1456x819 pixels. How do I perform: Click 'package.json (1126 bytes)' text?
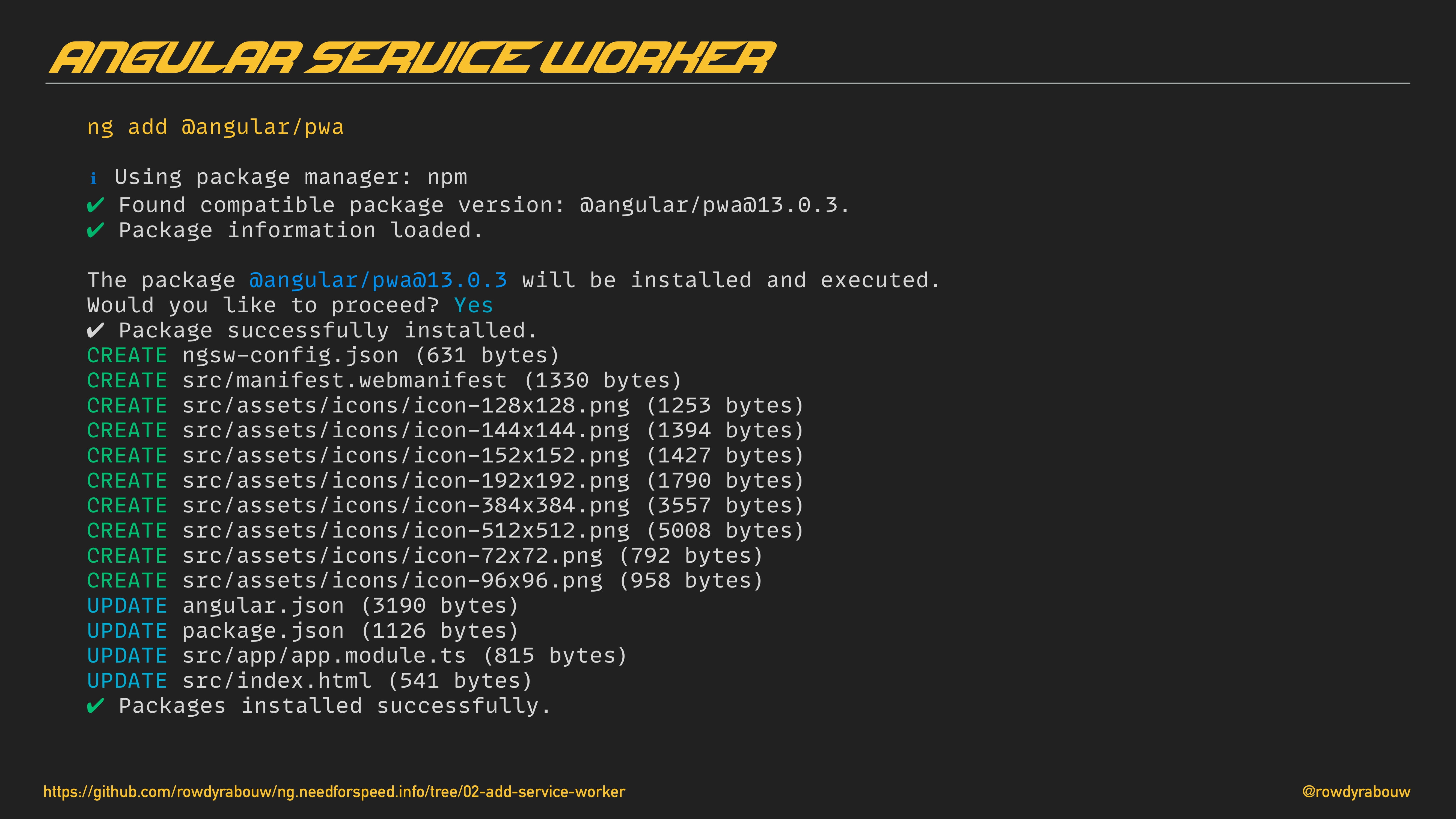tap(350, 631)
